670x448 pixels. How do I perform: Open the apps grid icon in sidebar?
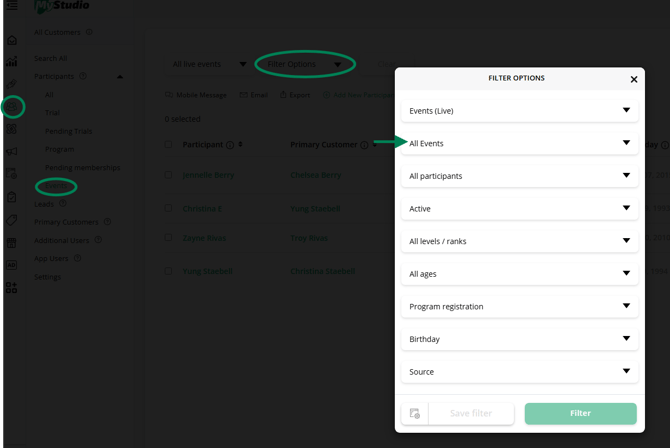pyautogui.click(x=12, y=288)
